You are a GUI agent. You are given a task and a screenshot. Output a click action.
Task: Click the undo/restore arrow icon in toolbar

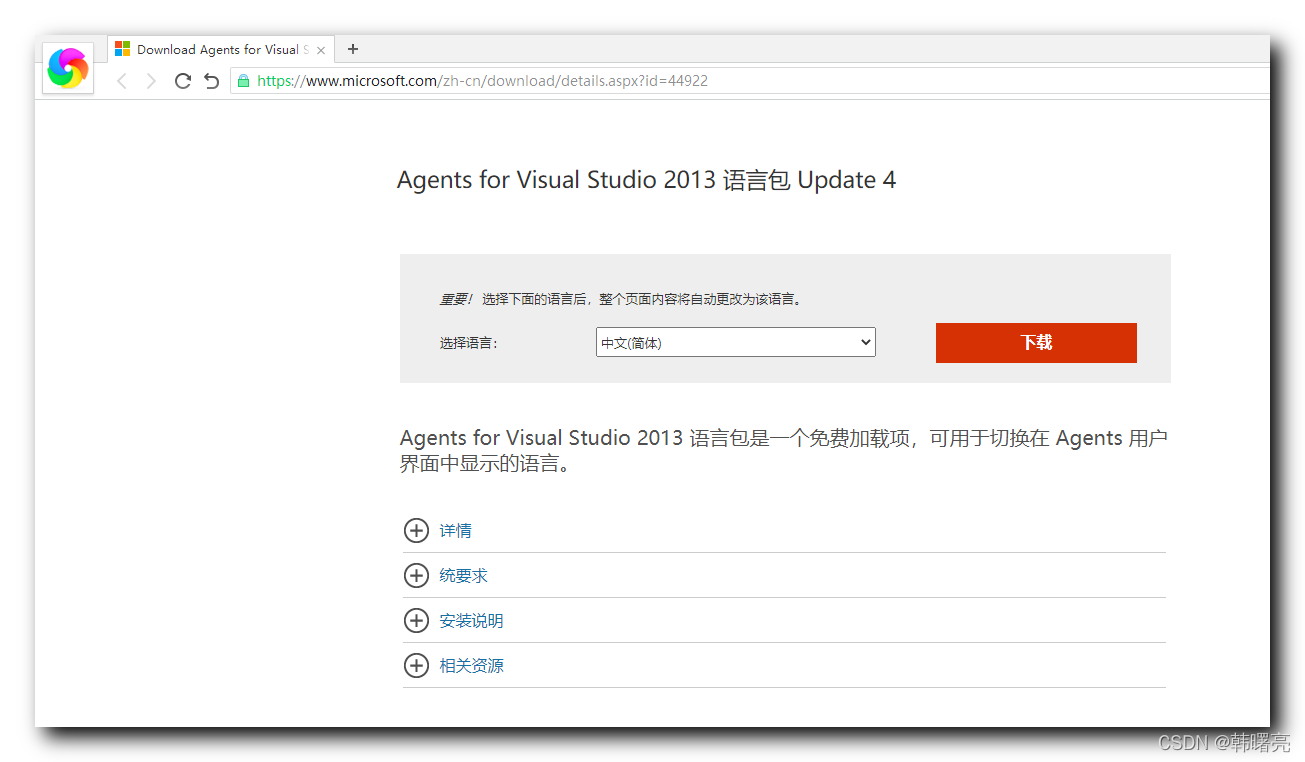click(211, 81)
